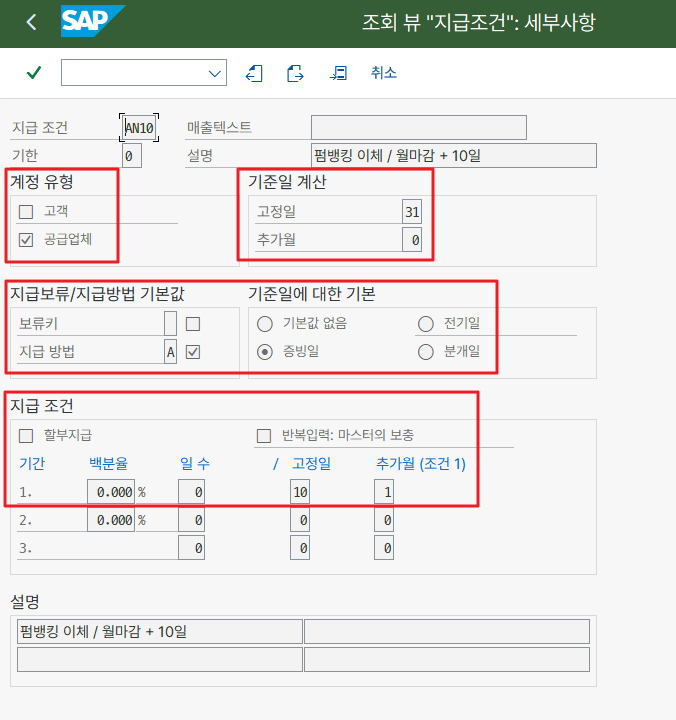The width and height of the screenshot is (676, 720).
Task: Click the SAP logo
Action: [92, 21]
